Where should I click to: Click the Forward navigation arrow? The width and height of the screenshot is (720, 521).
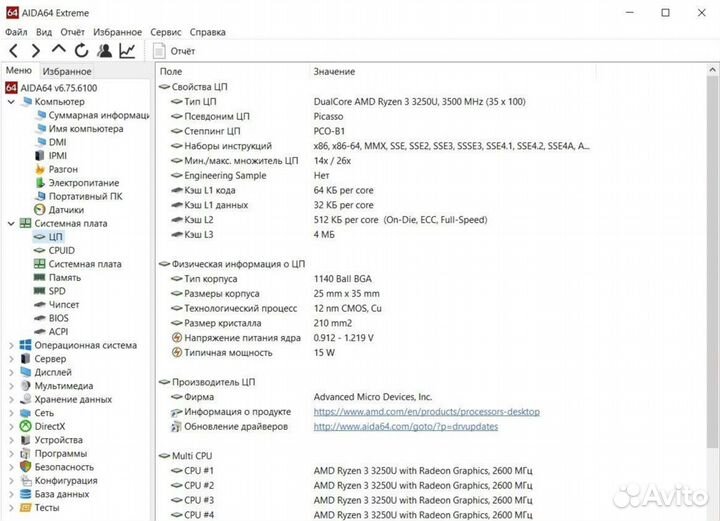(x=35, y=50)
